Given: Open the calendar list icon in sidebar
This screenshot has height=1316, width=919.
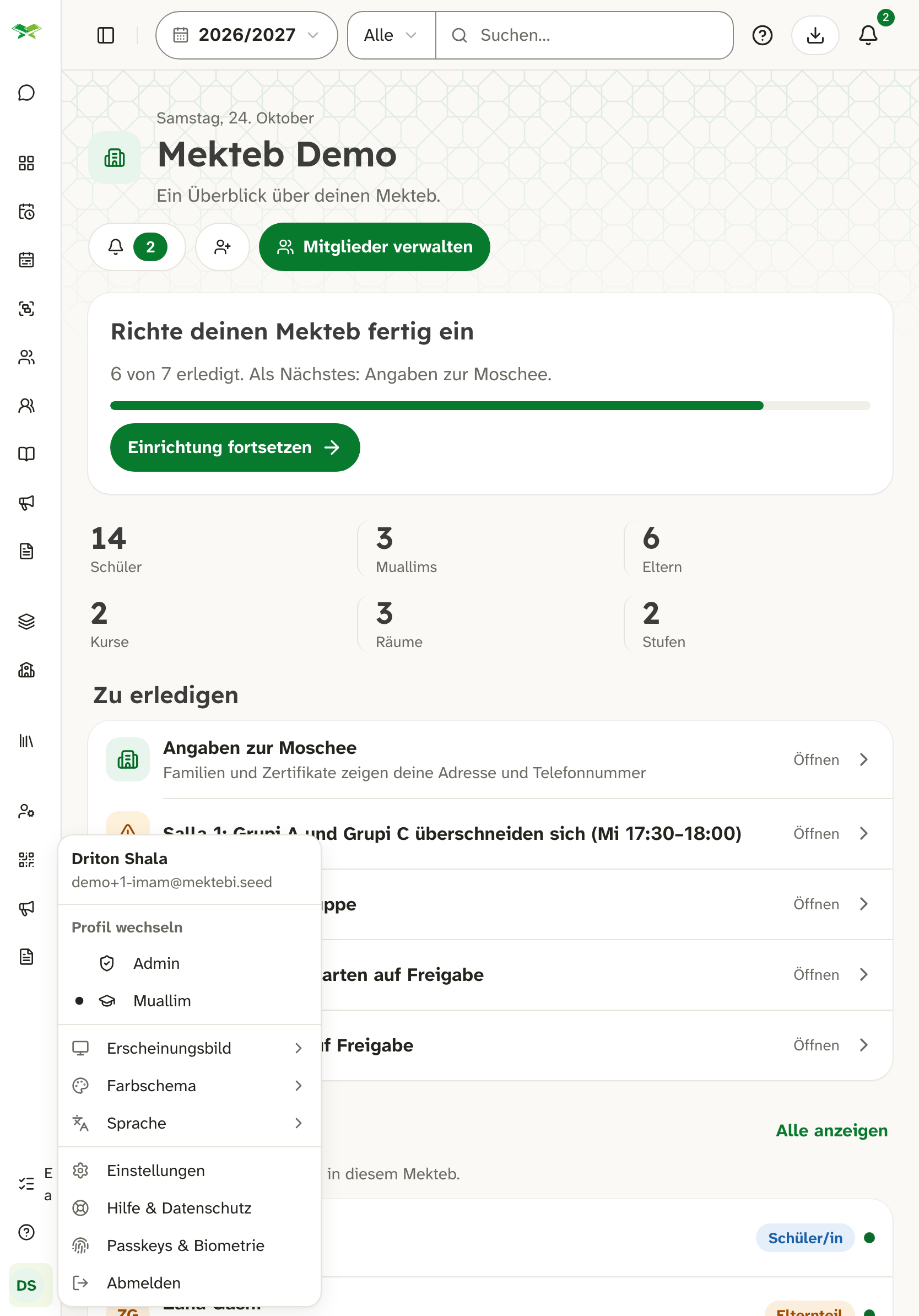Looking at the screenshot, I should tap(26, 260).
